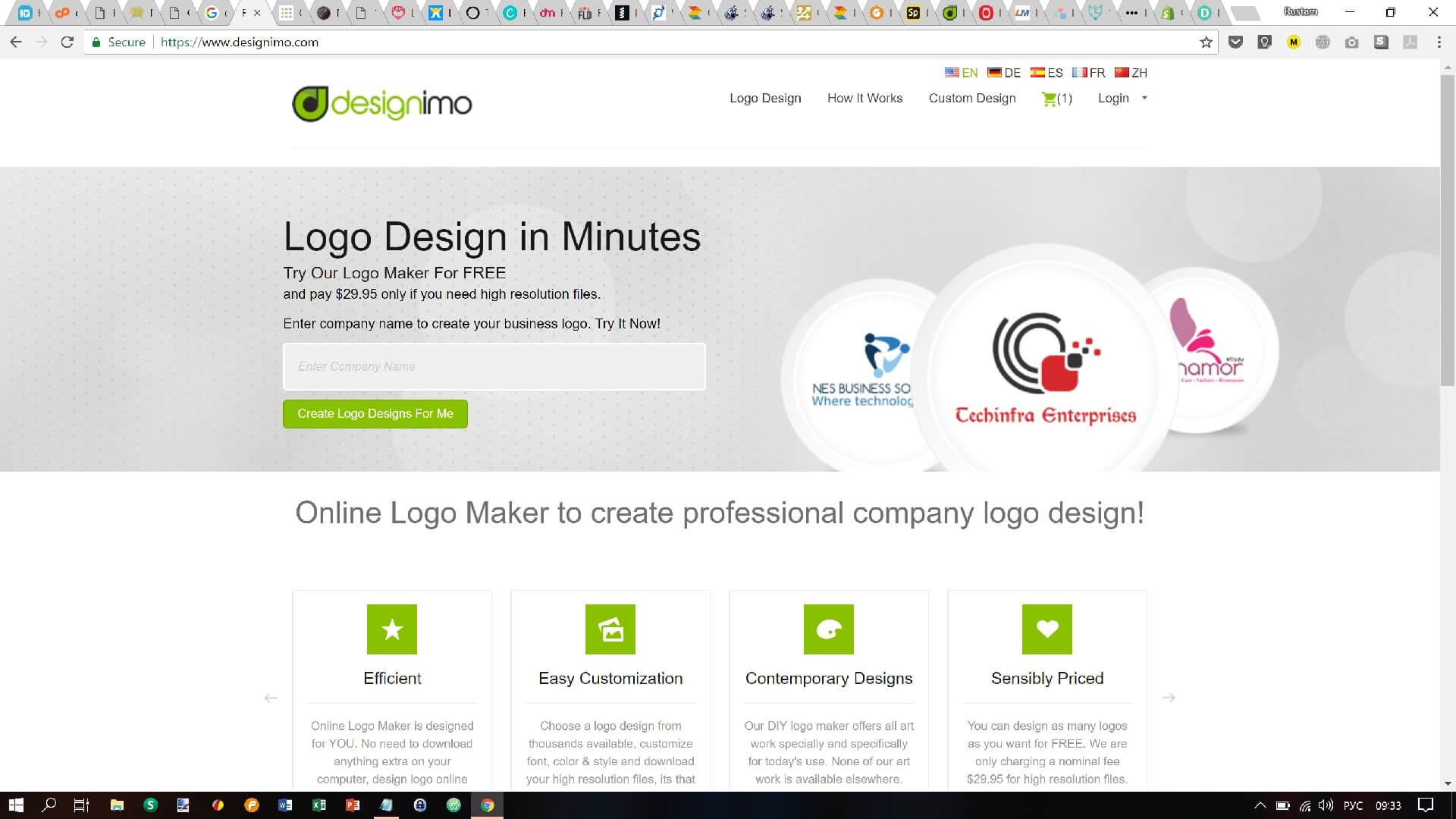Screen dimensions: 1456x819
Task: Bookmark this page with the star icon
Action: (1206, 42)
